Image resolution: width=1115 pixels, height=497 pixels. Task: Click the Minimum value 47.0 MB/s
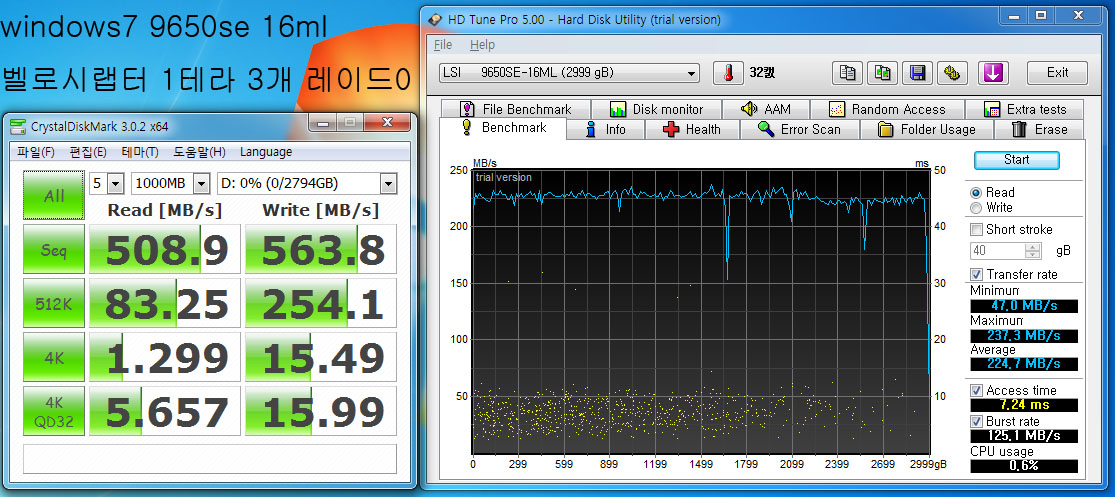pyautogui.click(x=1024, y=306)
